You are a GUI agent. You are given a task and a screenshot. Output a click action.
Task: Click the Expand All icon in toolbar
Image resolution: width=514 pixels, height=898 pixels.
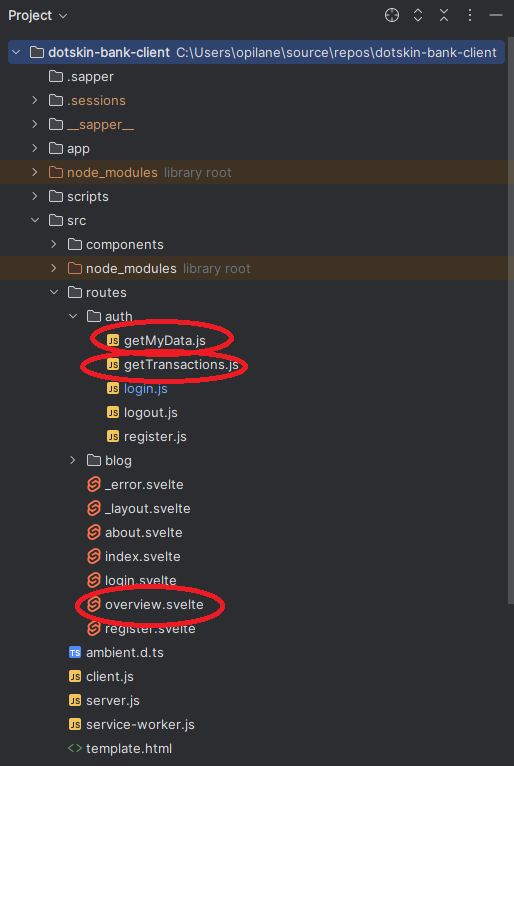pos(418,15)
